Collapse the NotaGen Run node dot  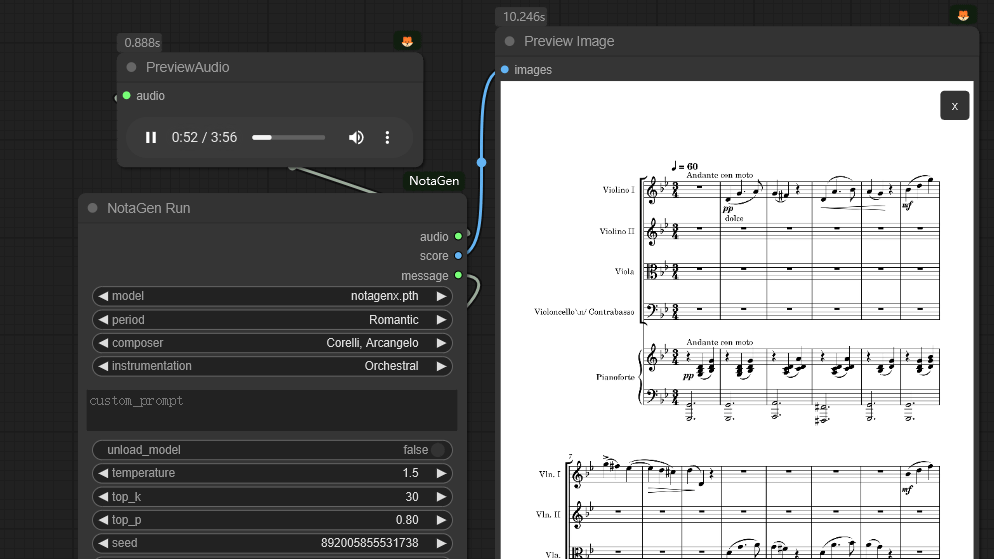pyautogui.click(x=92, y=208)
